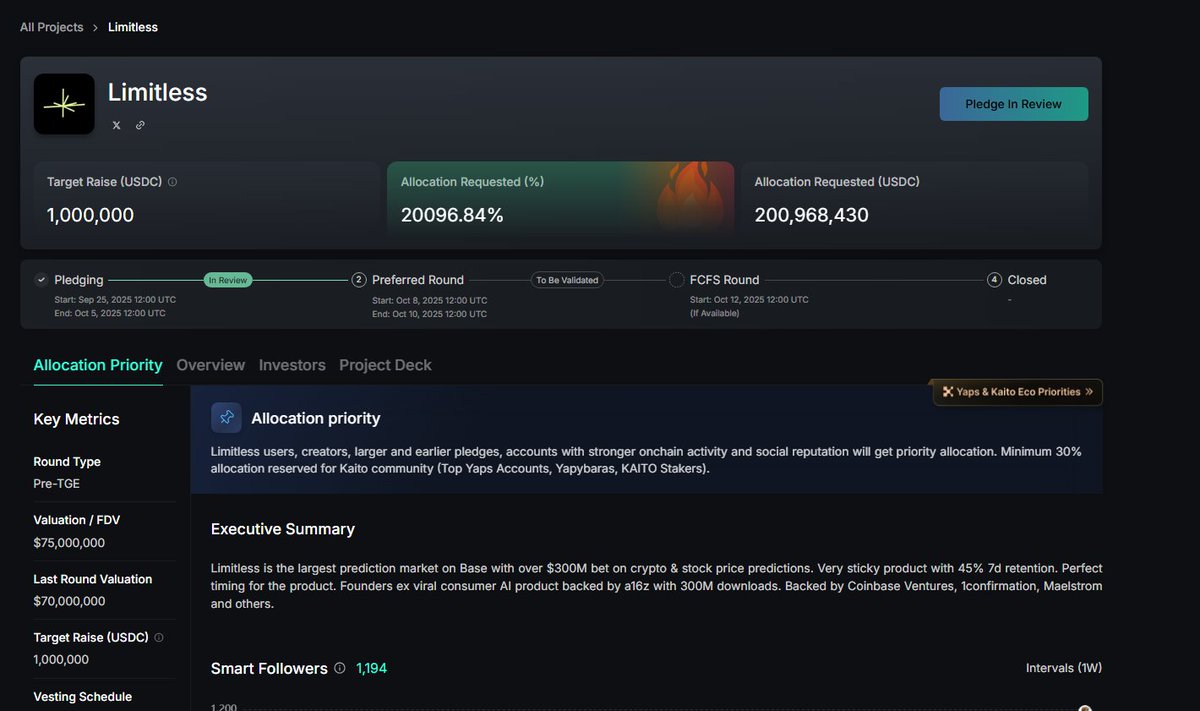Go back to All Projects
The width and height of the screenshot is (1200, 711).
[52, 27]
